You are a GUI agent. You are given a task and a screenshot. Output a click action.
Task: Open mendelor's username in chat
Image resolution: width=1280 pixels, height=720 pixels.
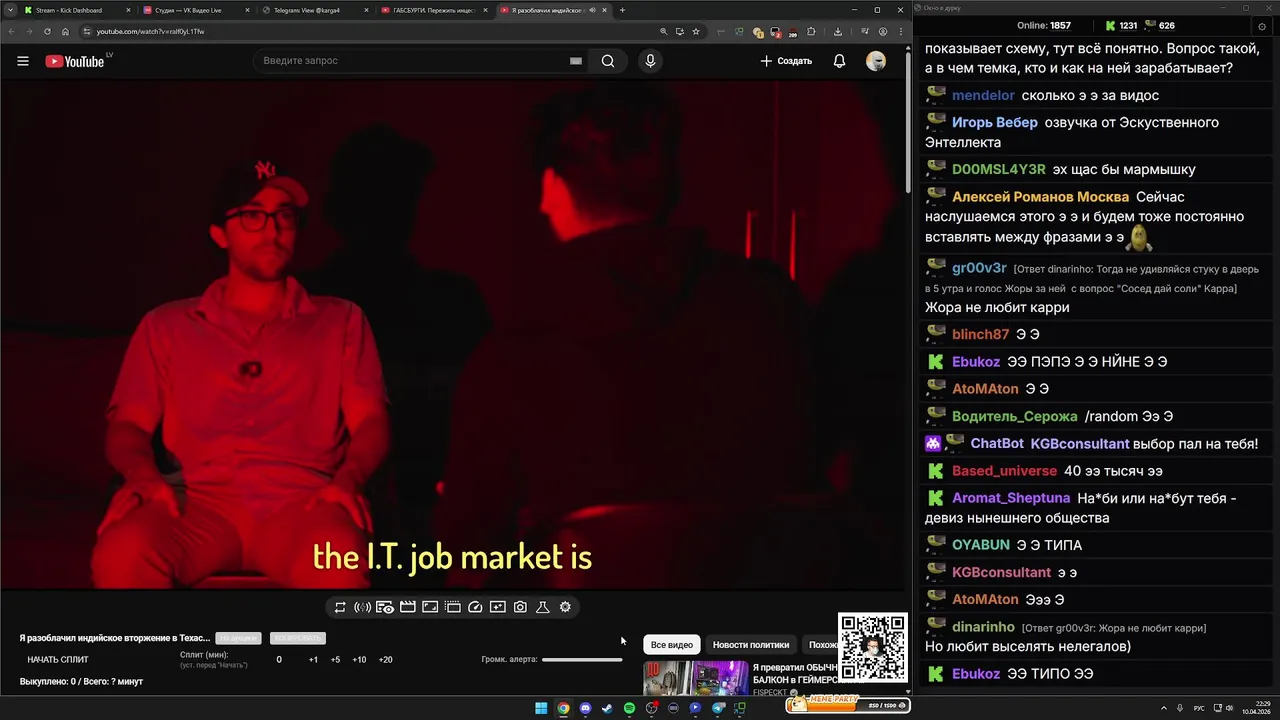(x=983, y=96)
